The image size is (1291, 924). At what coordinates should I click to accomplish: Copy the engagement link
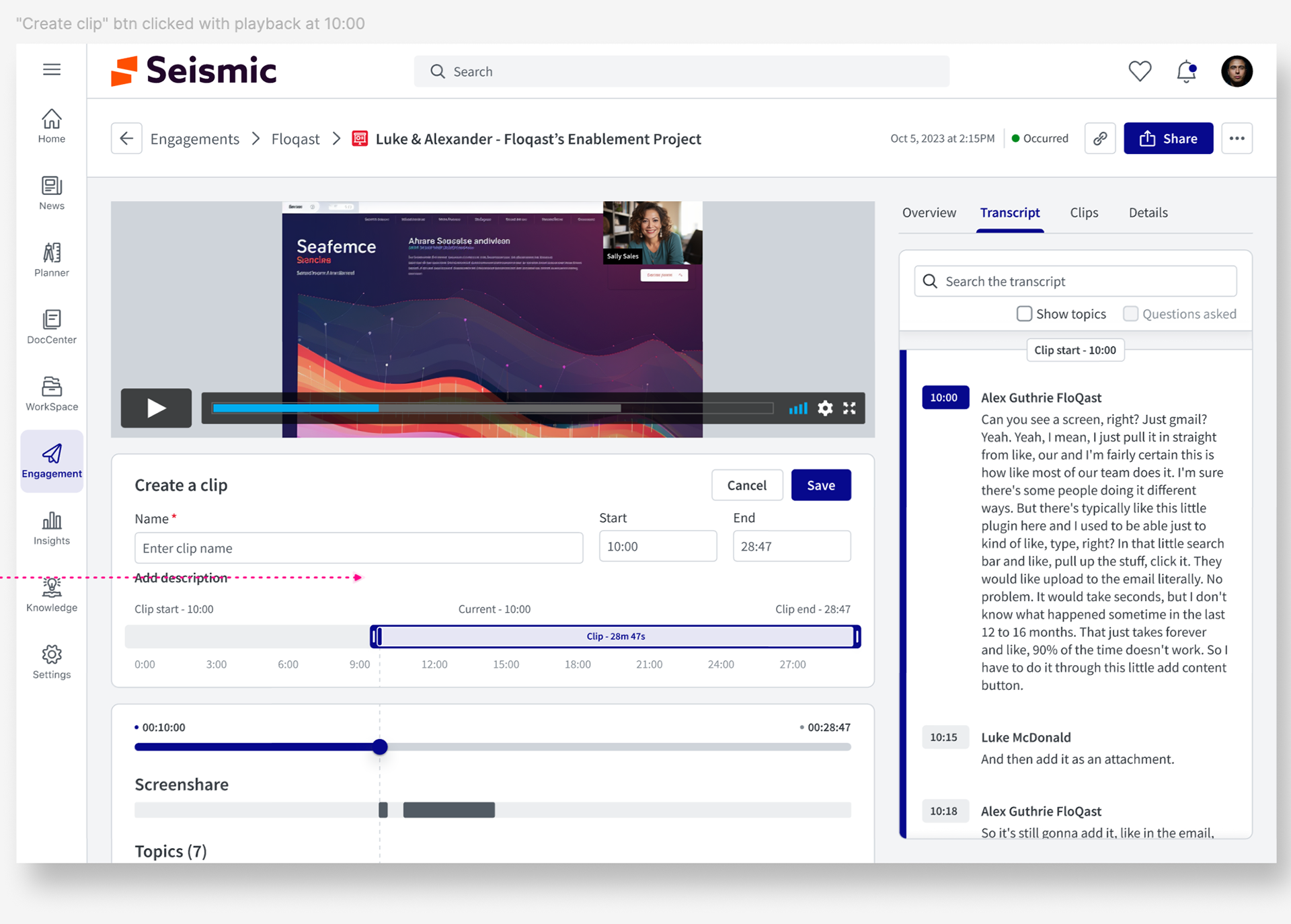tap(1100, 139)
